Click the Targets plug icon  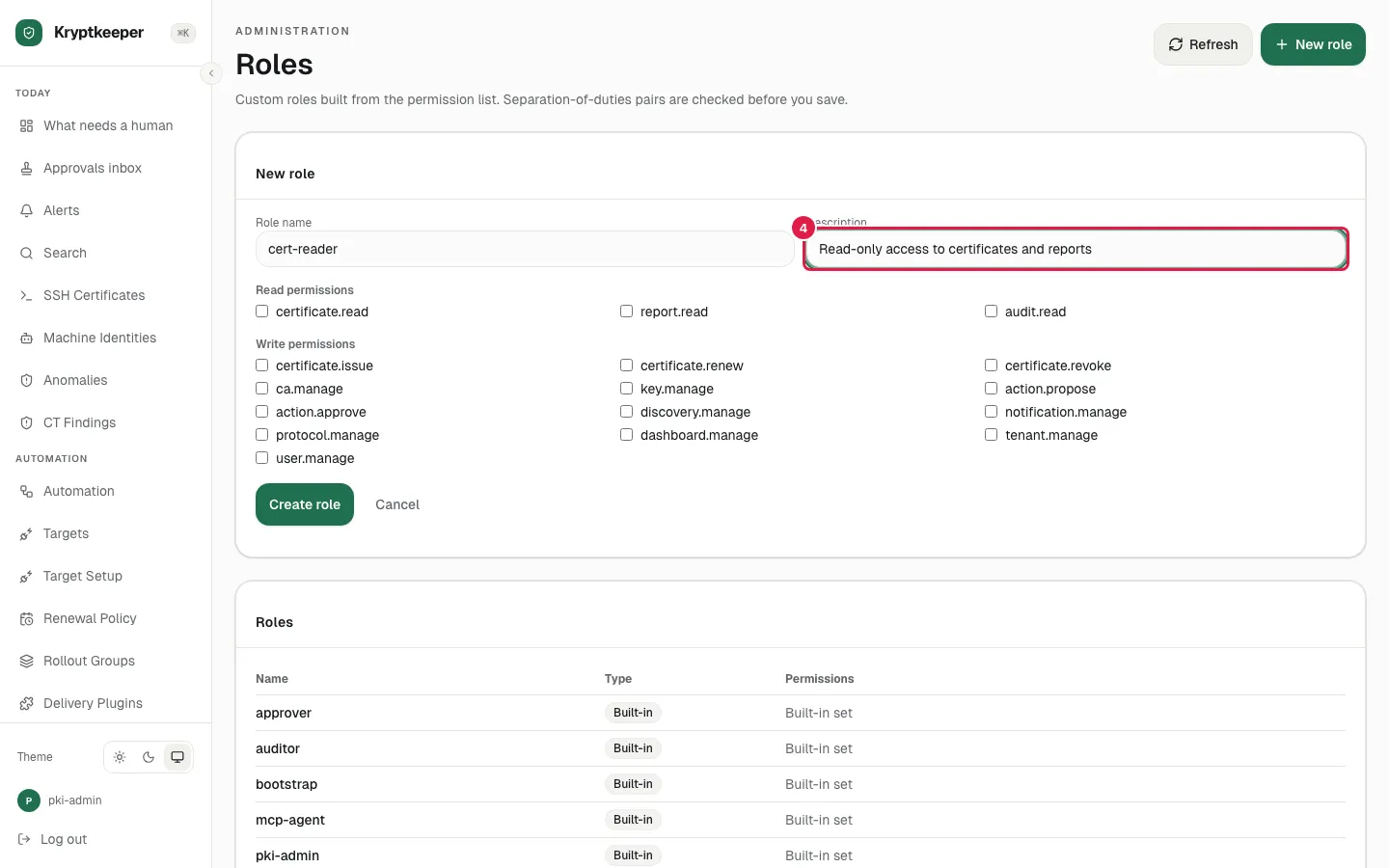(26, 533)
